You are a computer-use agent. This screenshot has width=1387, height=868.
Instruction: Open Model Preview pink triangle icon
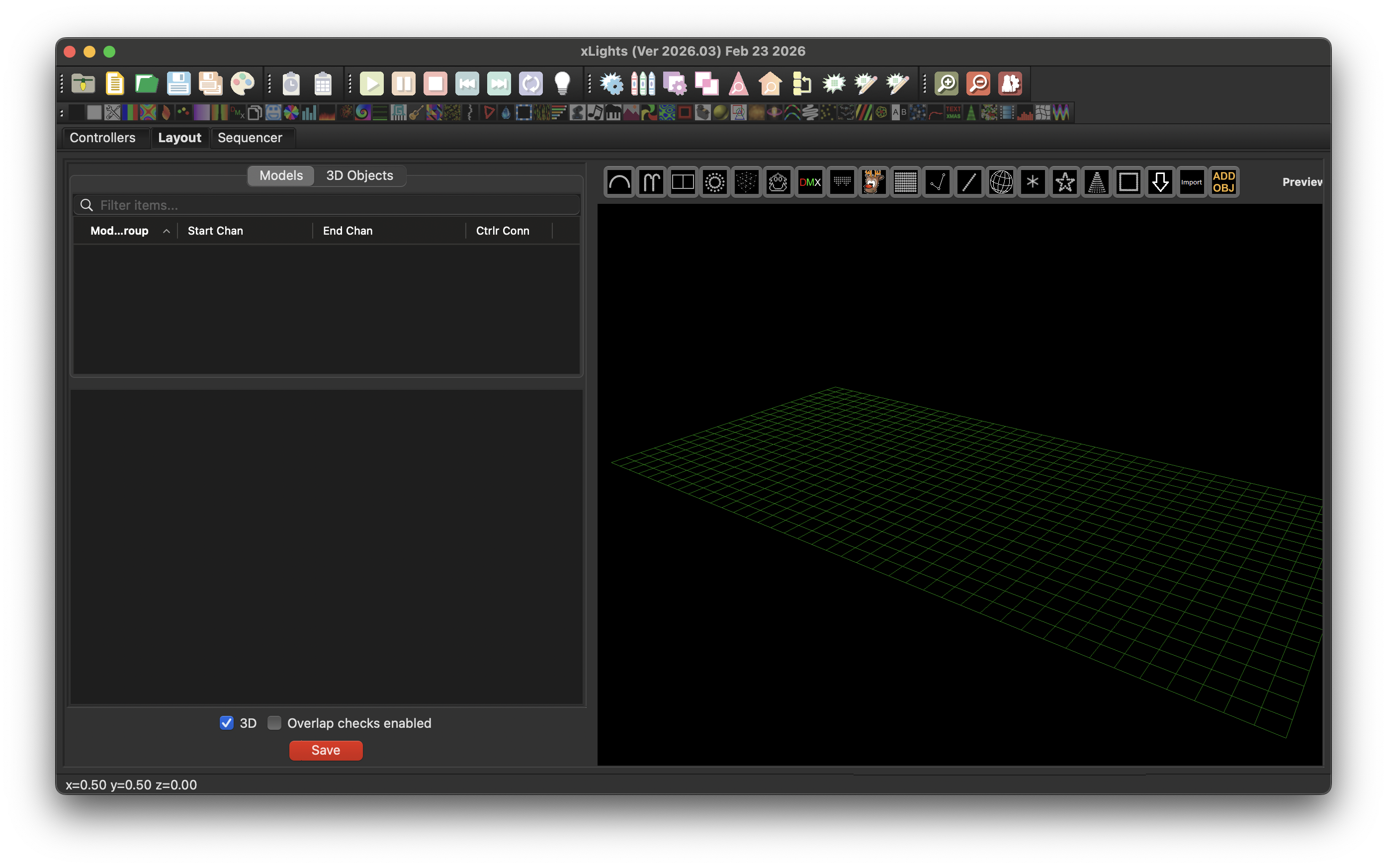click(739, 84)
